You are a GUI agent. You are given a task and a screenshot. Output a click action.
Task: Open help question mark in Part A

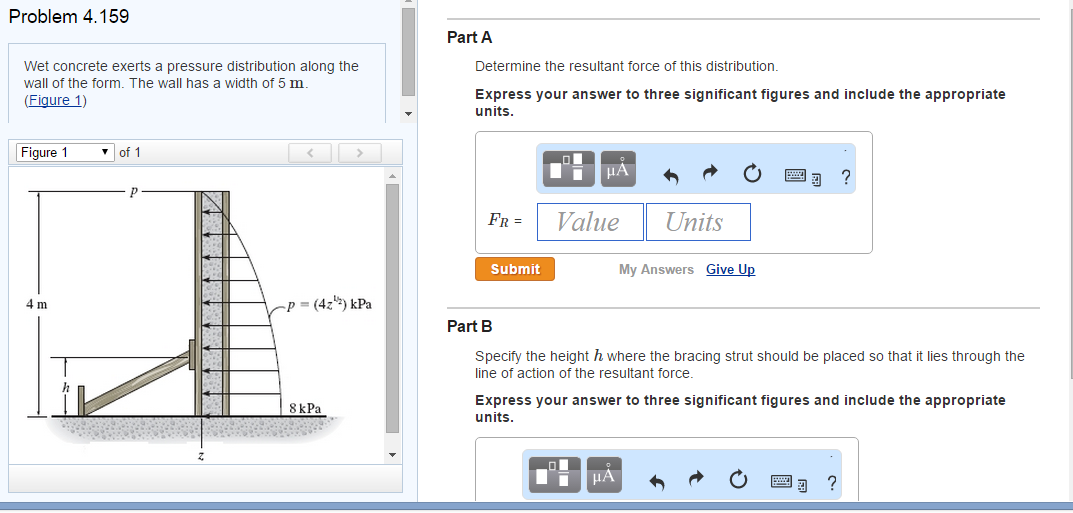click(846, 177)
